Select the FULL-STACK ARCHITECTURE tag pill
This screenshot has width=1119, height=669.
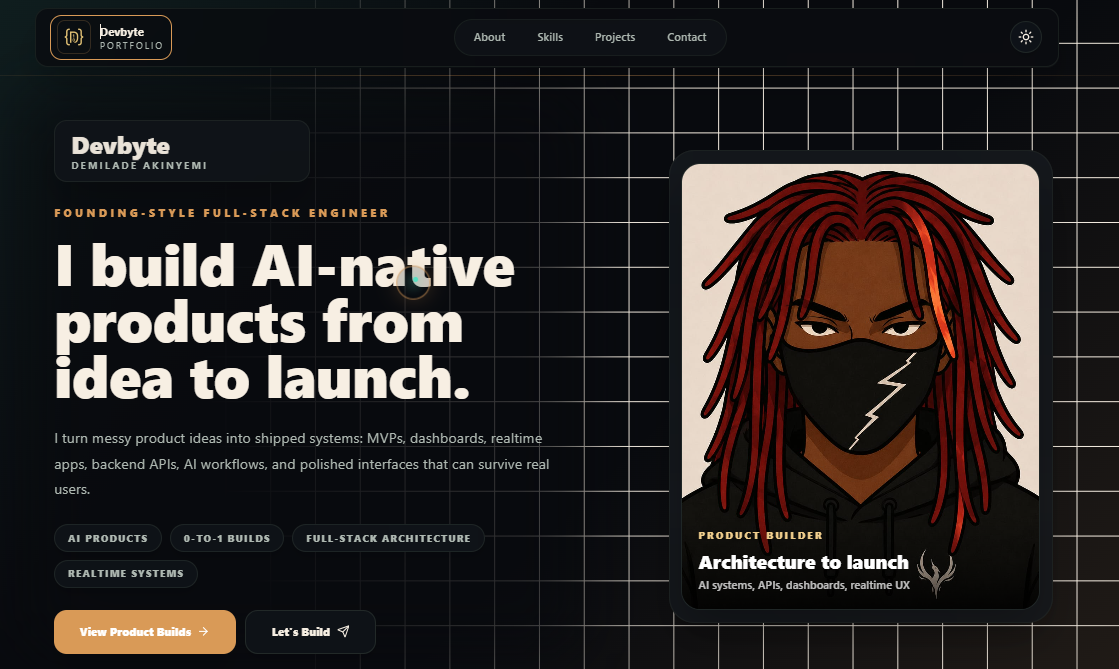(x=388, y=538)
